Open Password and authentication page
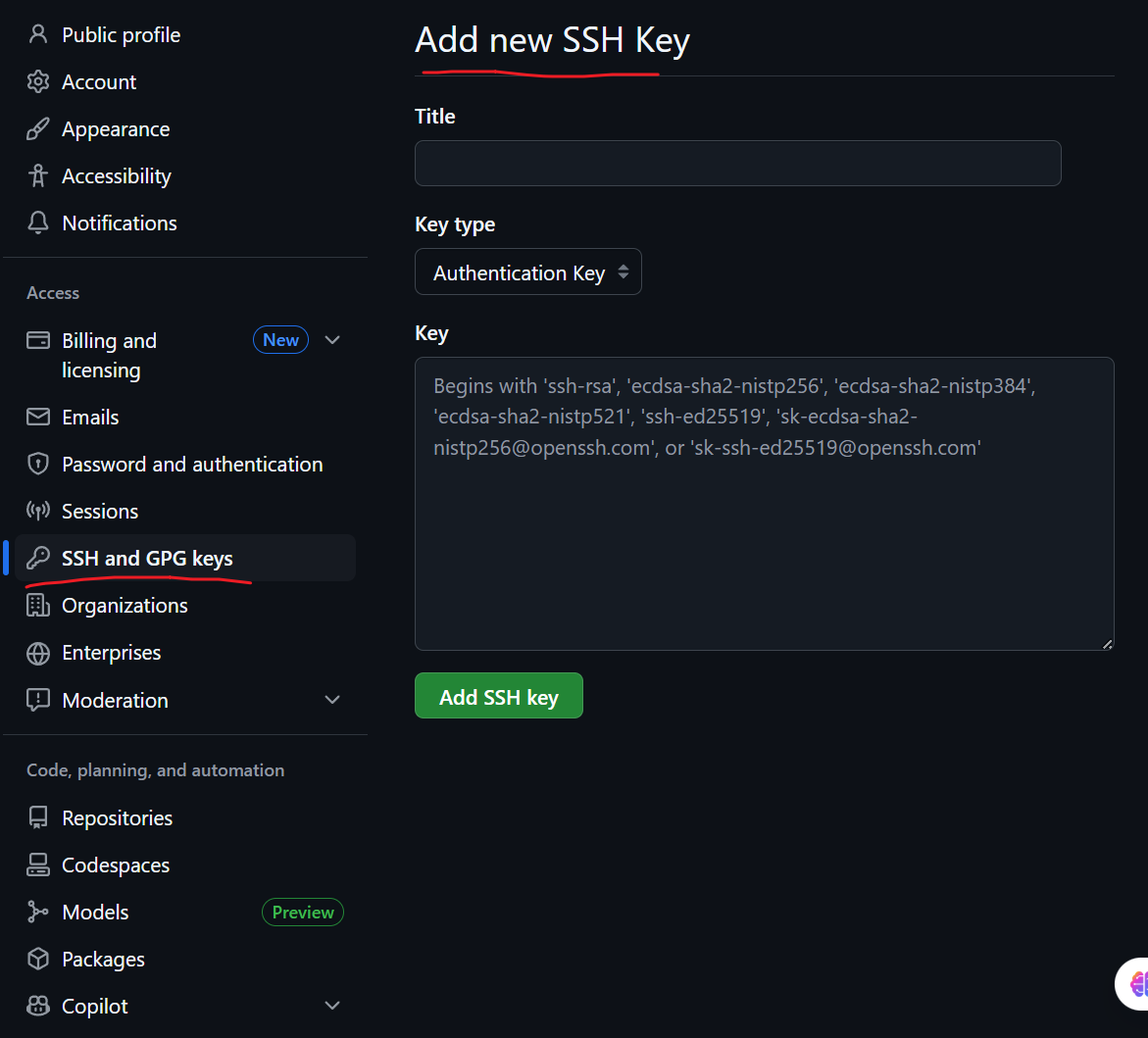1148x1038 pixels. click(192, 464)
